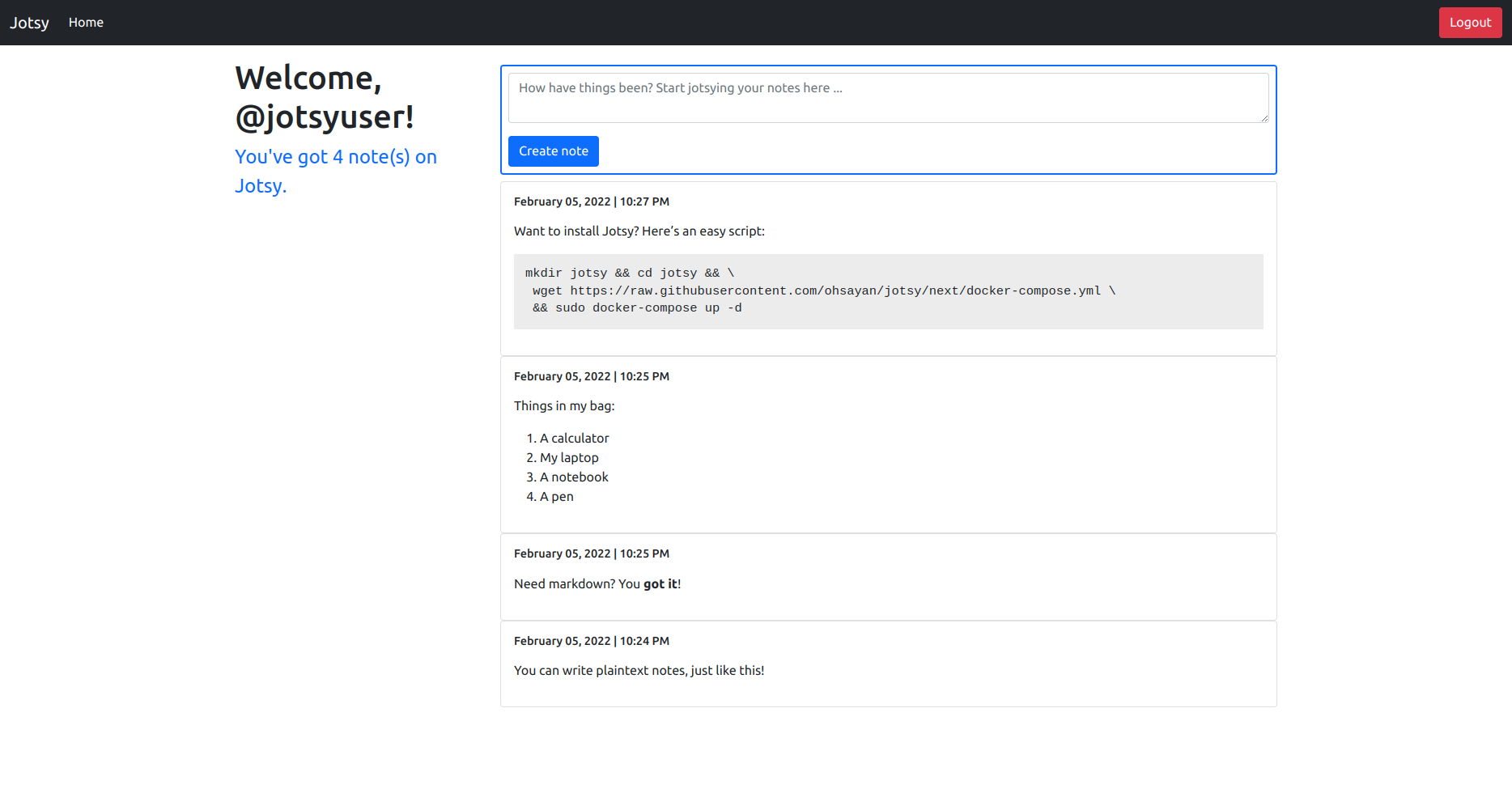The width and height of the screenshot is (1512, 793).
Task: Click the Welcome @jotsyuser heading
Action: click(324, 98)
